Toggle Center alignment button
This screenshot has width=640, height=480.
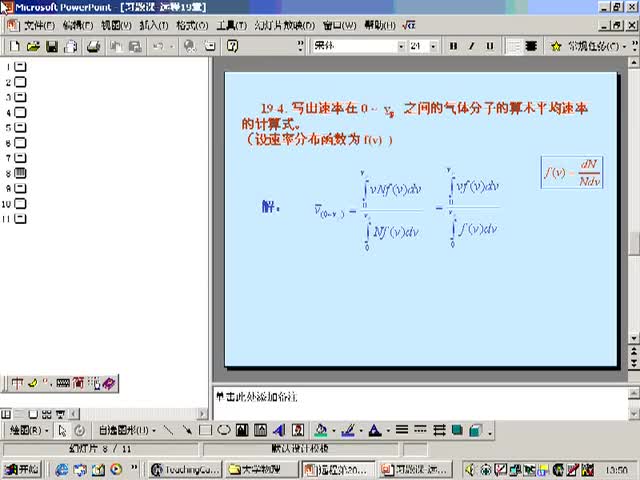pyautogui.click(x=531, y=46)
